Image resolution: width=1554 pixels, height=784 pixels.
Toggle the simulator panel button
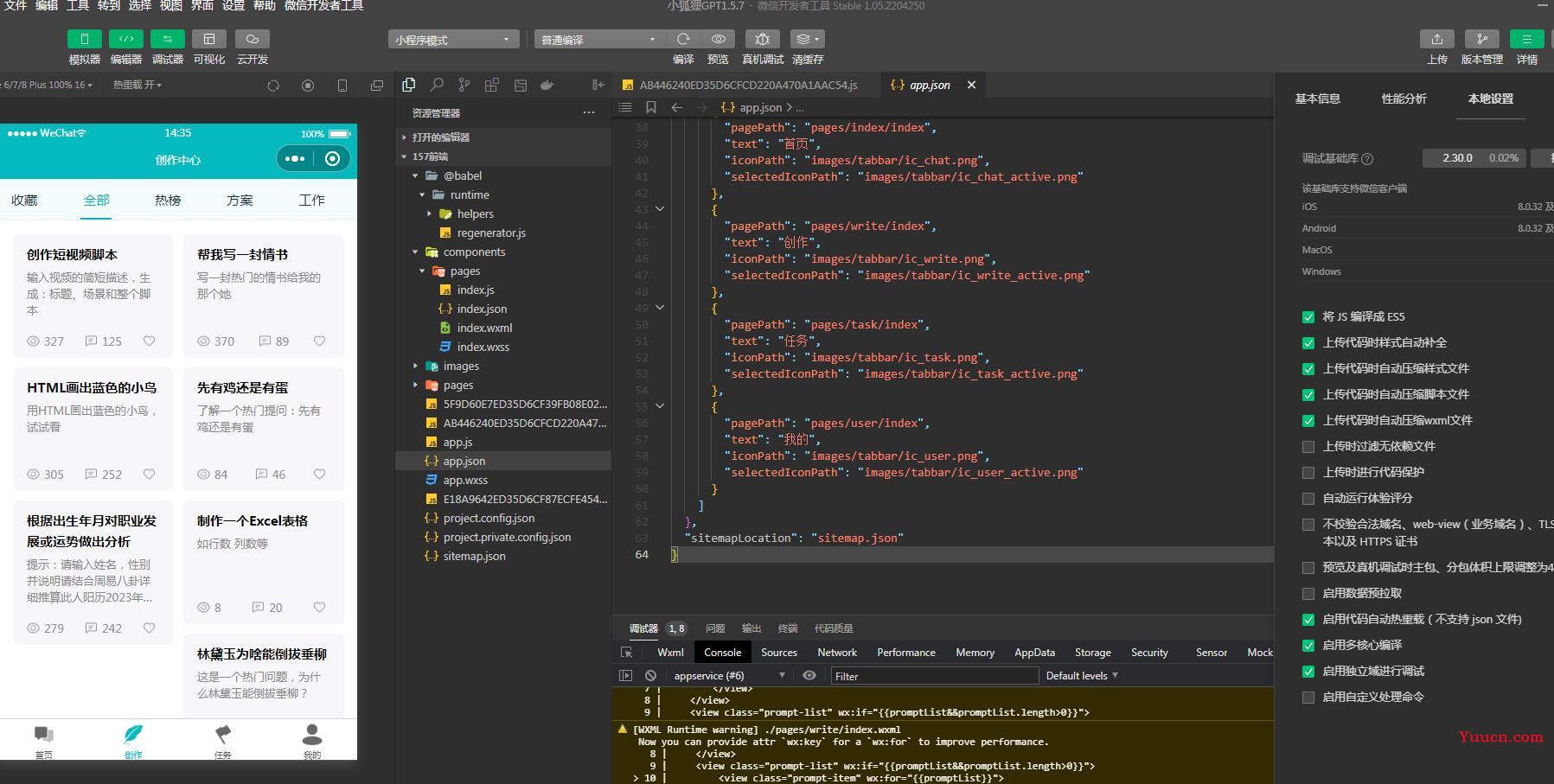pyautogui.click(x=85, y=39)
